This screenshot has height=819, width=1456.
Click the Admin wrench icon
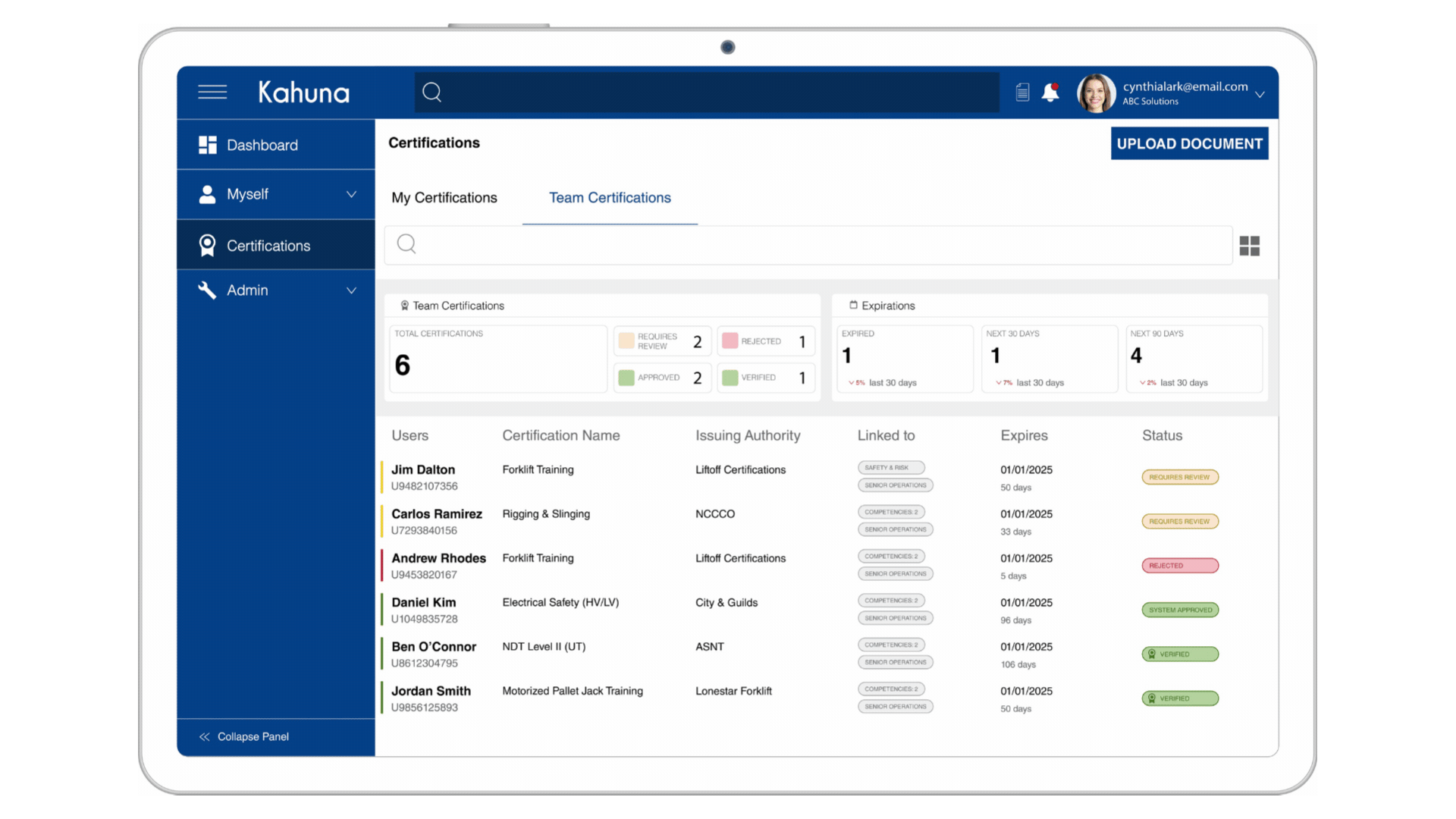[x=207, y=290]
